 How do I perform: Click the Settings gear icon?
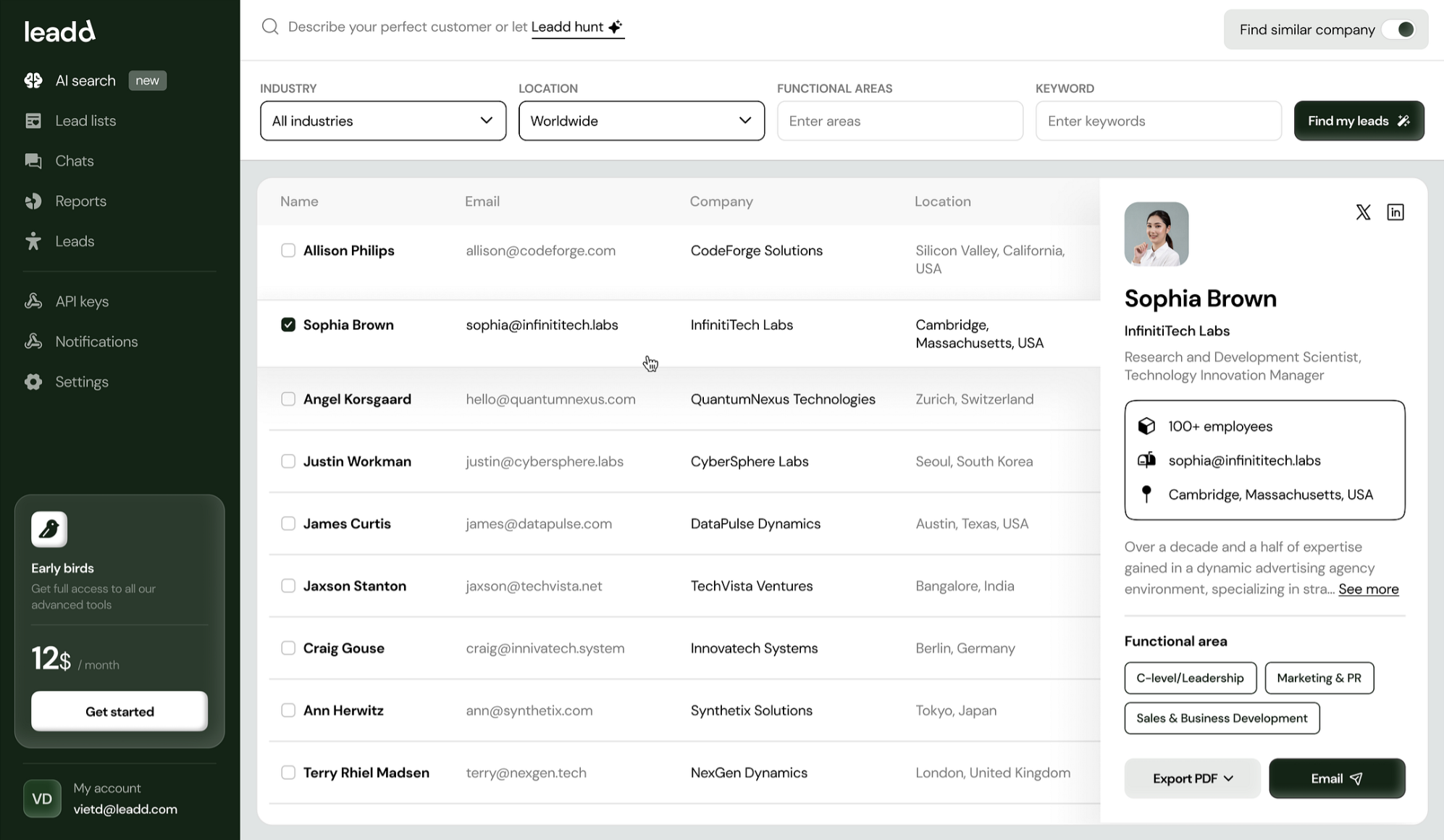coord(33,382)
